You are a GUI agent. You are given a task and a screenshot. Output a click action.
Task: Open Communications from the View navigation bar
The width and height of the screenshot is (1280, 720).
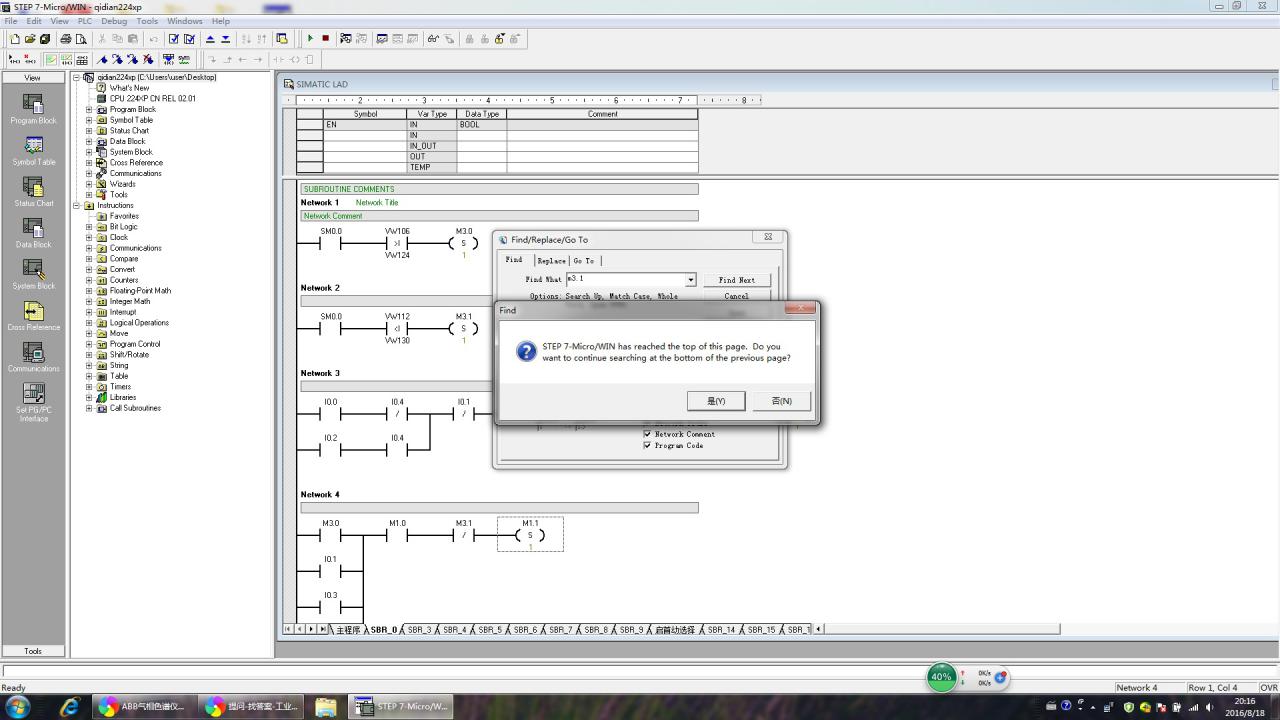(x=33, y=357)
